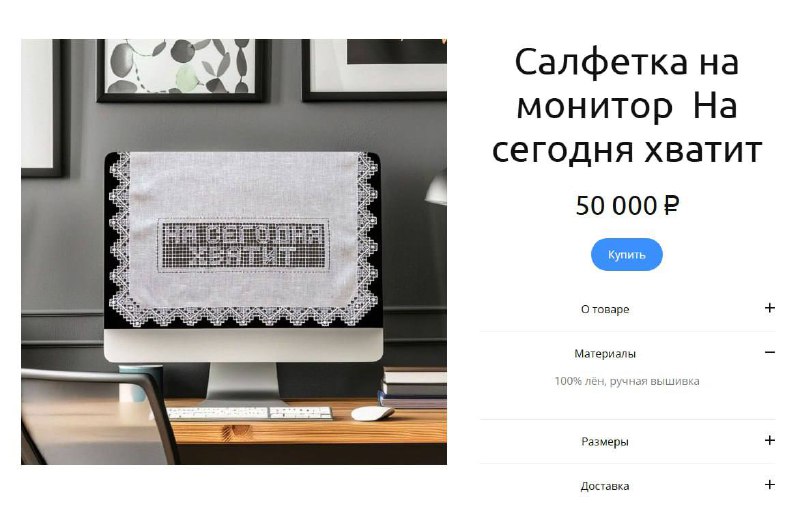Expand О товаре with its plus icon
The height and width of the screenshot is (520, 800).
click(x=770, y=308)
